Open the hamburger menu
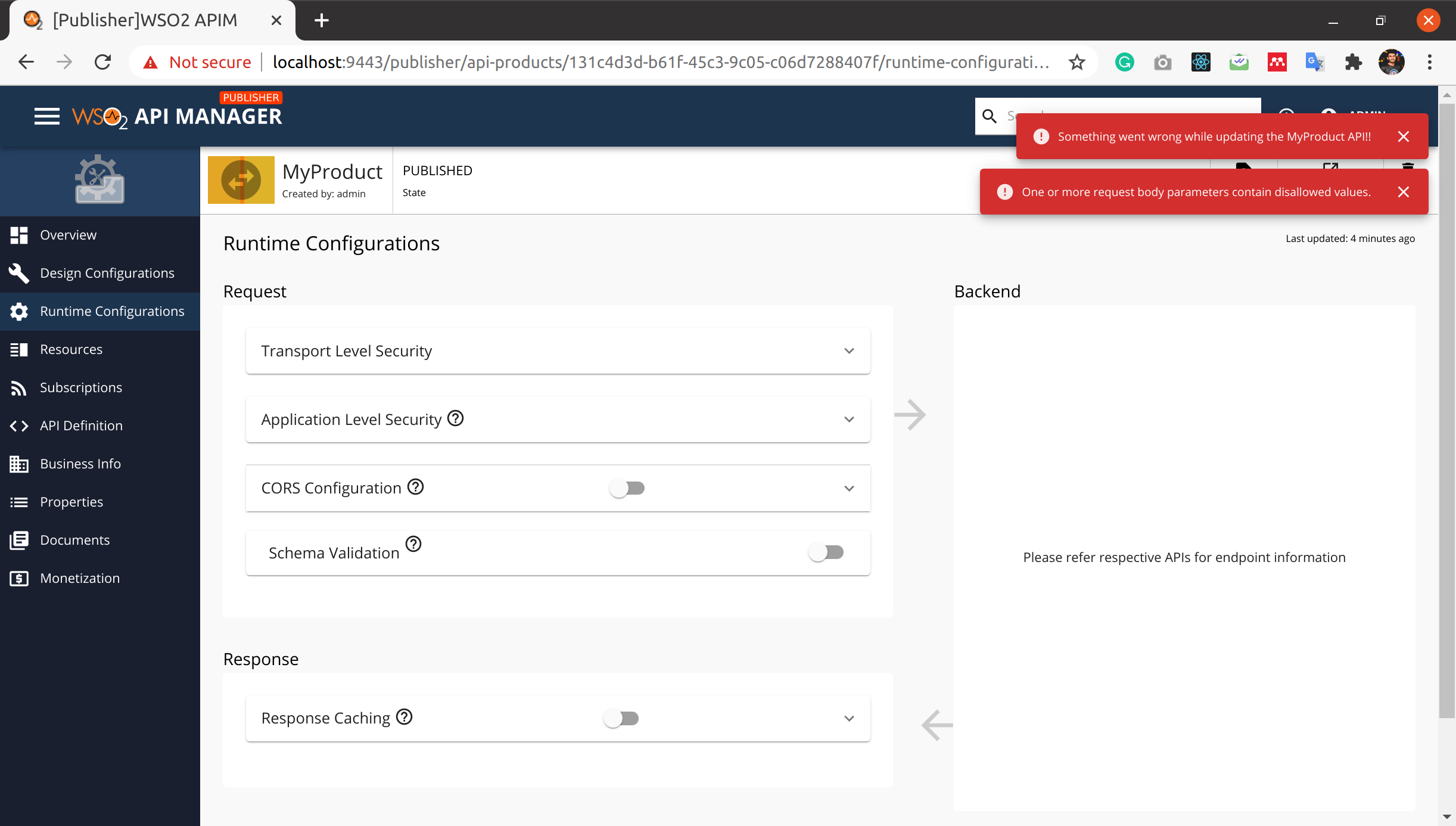 pyautogui.click(x=46, y=116)
